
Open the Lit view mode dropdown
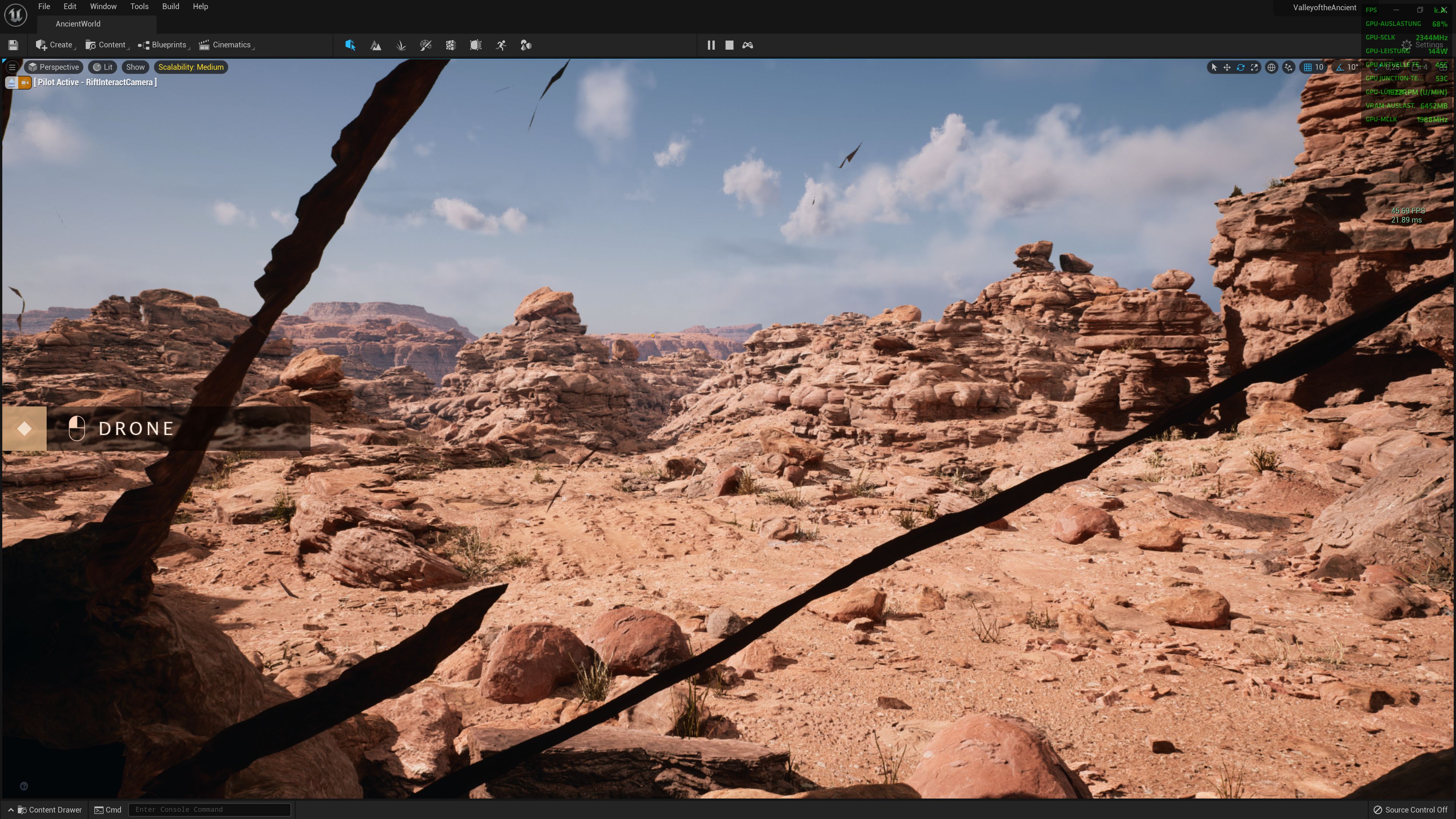tap(102, 67)
